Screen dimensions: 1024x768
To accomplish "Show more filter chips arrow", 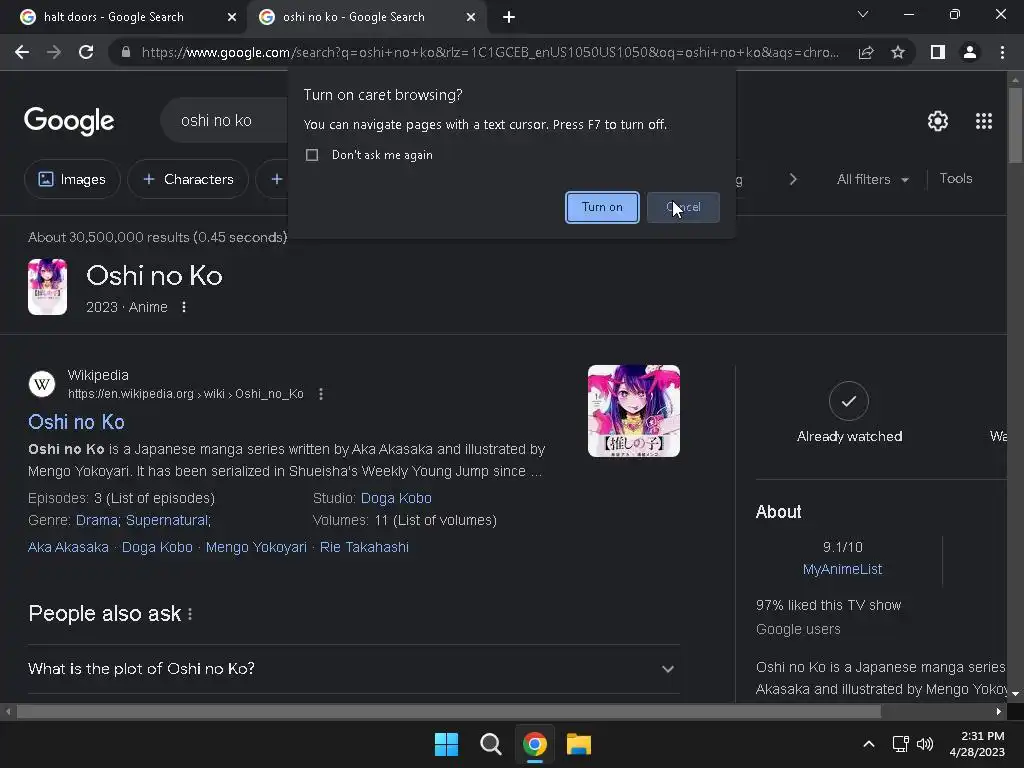I will coord(793,179).
